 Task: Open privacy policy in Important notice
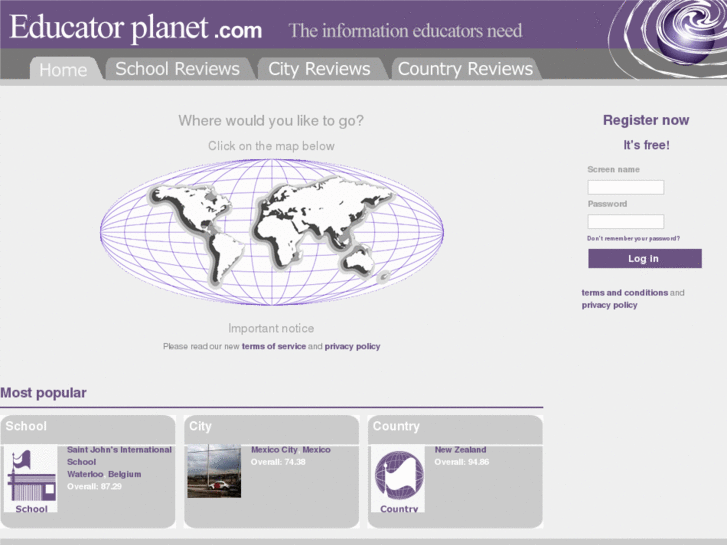point(352,346)
